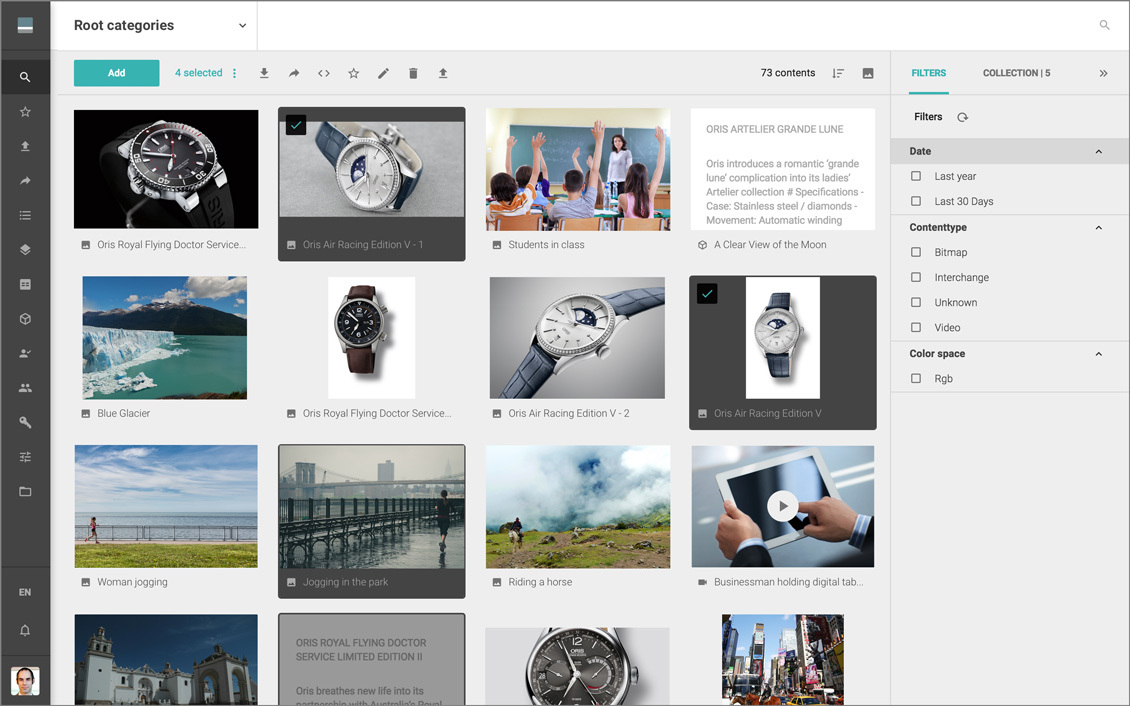Deselect the Oris Air Racing Edition V - 1 checkmark
Image resolution: width=1130 pixels, height=706 pixels.
[x=296, y=125]
